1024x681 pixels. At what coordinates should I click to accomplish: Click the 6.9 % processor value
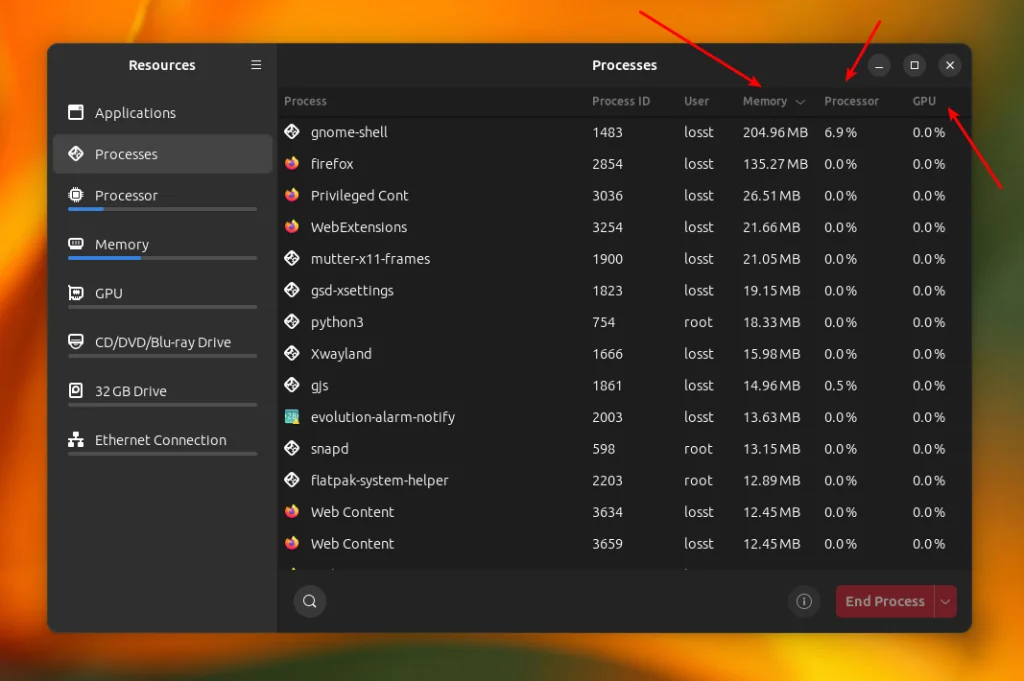coord(840,133)
